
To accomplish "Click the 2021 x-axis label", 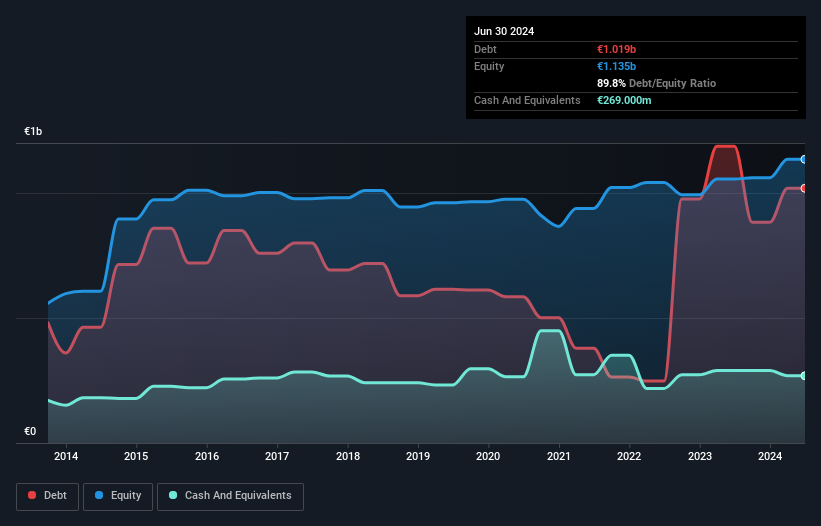I will pos(559,456).
